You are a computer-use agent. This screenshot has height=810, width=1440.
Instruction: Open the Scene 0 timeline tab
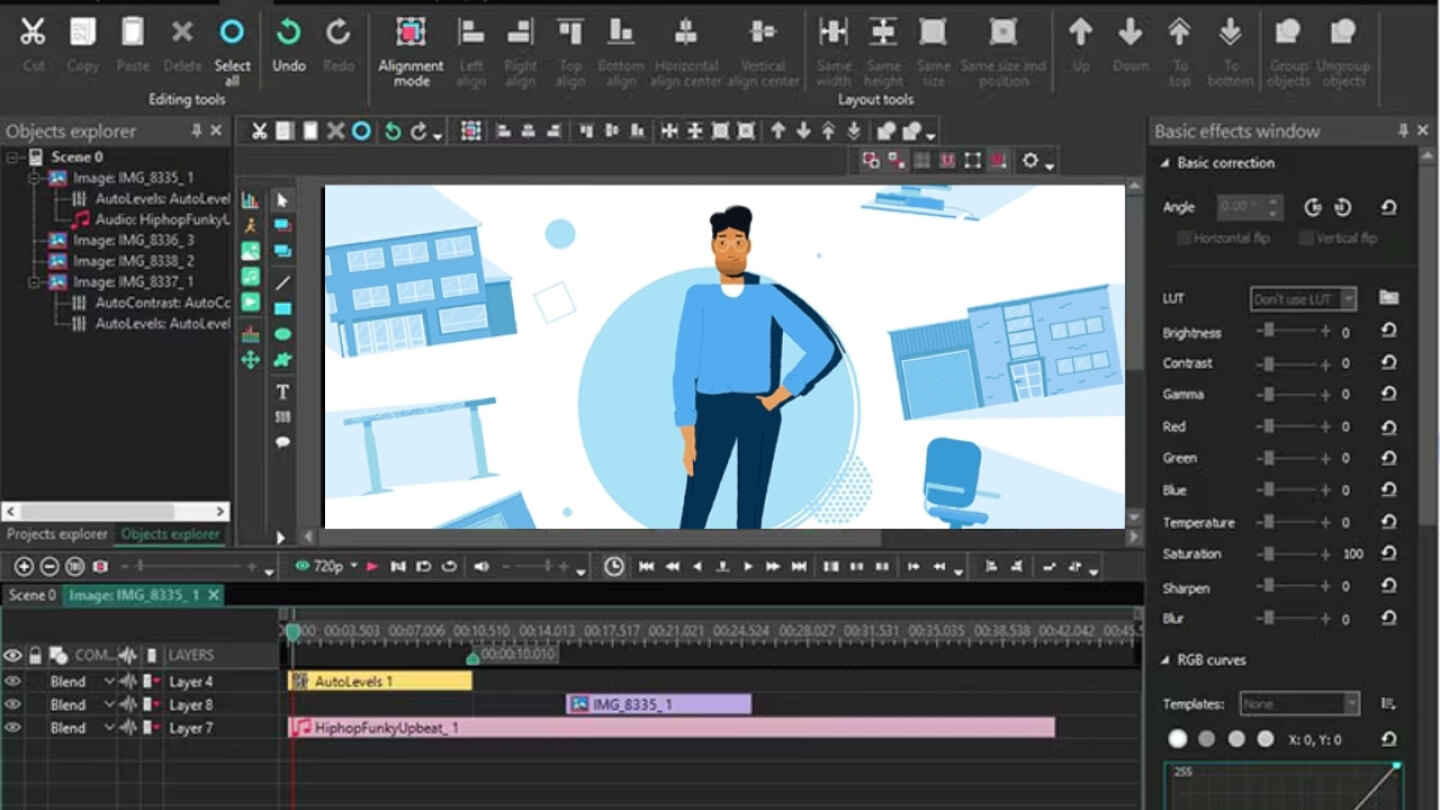click(32, 595)
